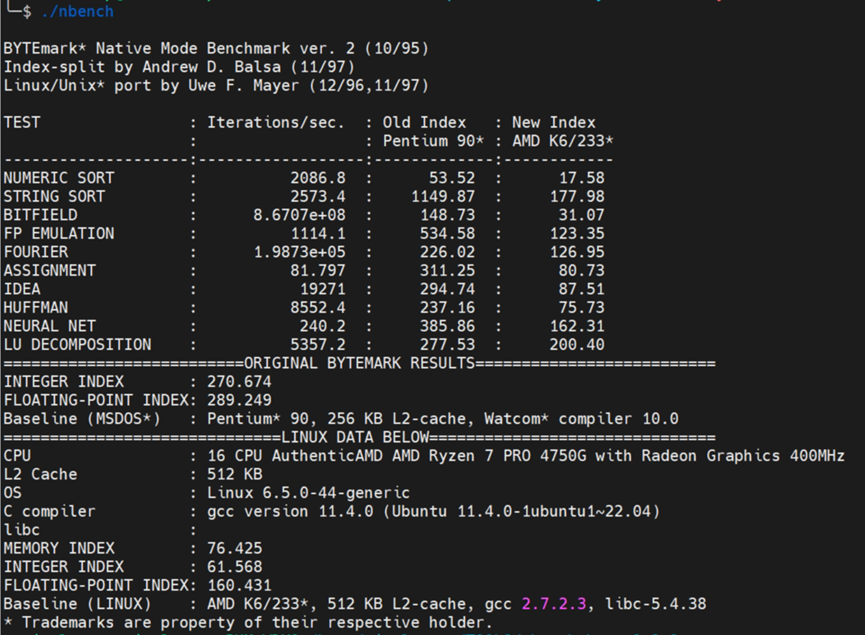The image size is (865, 635).
Task: Click BITFIELD iterations value 8.6707e+08
Action: pyautogui.click(x=300, y=215)
